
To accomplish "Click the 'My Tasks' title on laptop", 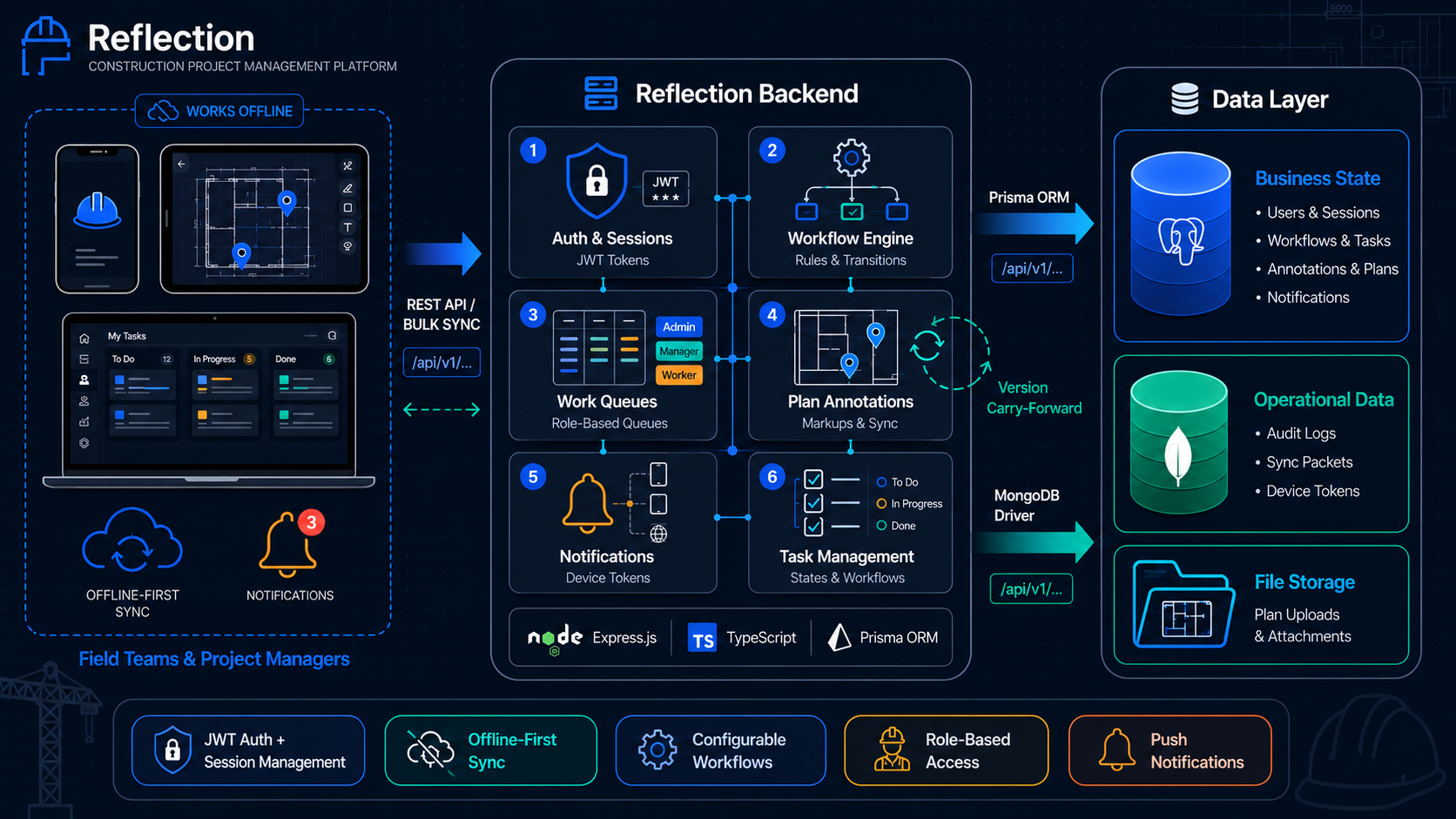I will click(127, 336).
